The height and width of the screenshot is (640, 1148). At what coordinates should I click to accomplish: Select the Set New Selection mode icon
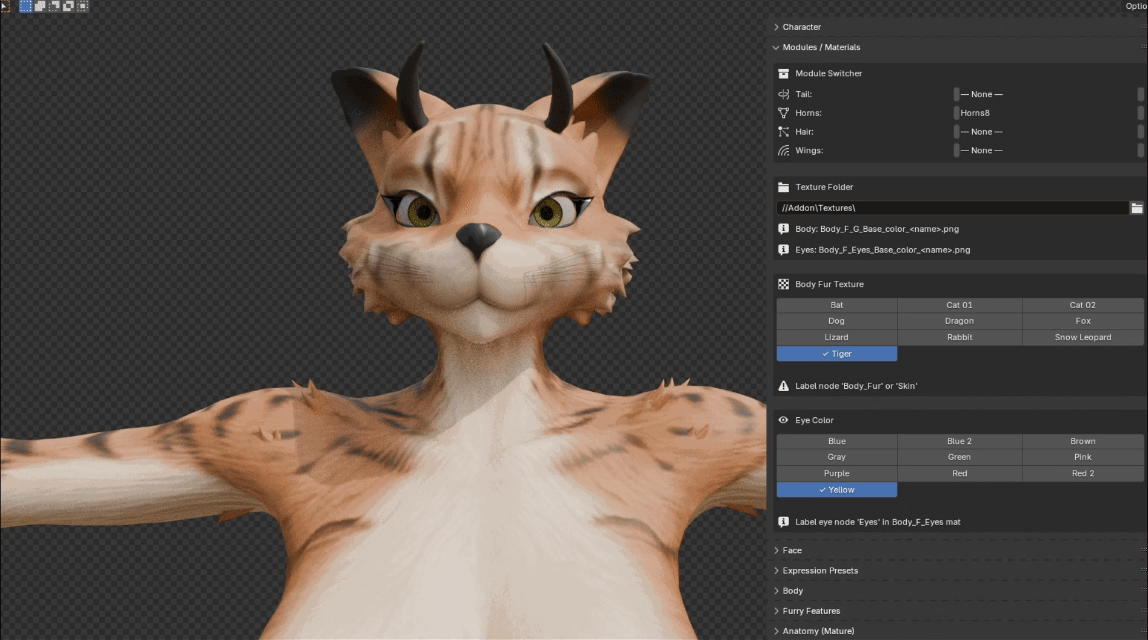(26, 6)
